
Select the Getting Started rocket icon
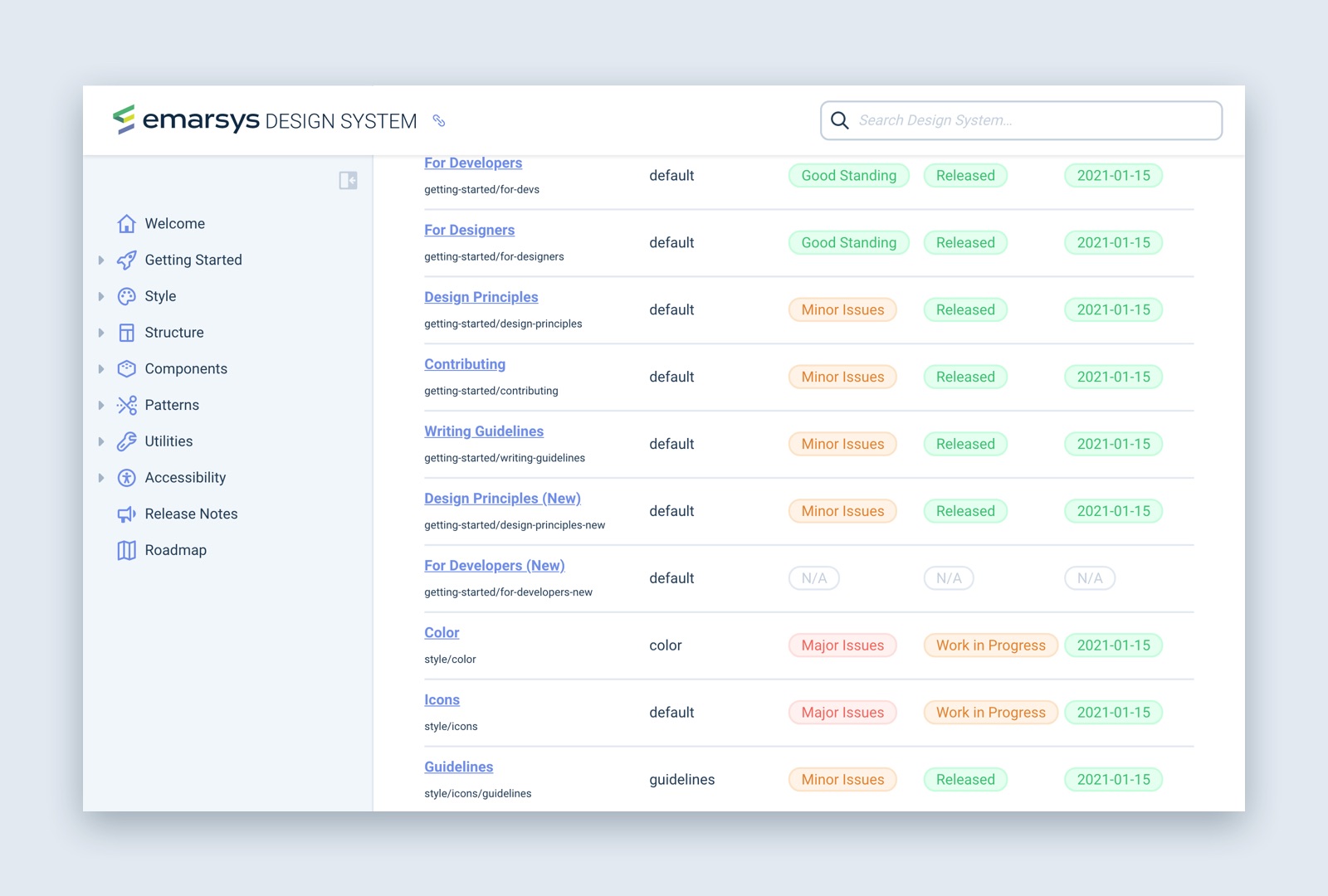coord(126,260)
